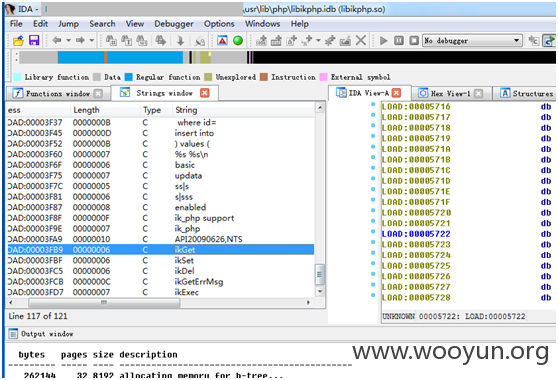This screenshot has width=558, height=380.
Task: Open the View menu
Action: click(135, 24)
